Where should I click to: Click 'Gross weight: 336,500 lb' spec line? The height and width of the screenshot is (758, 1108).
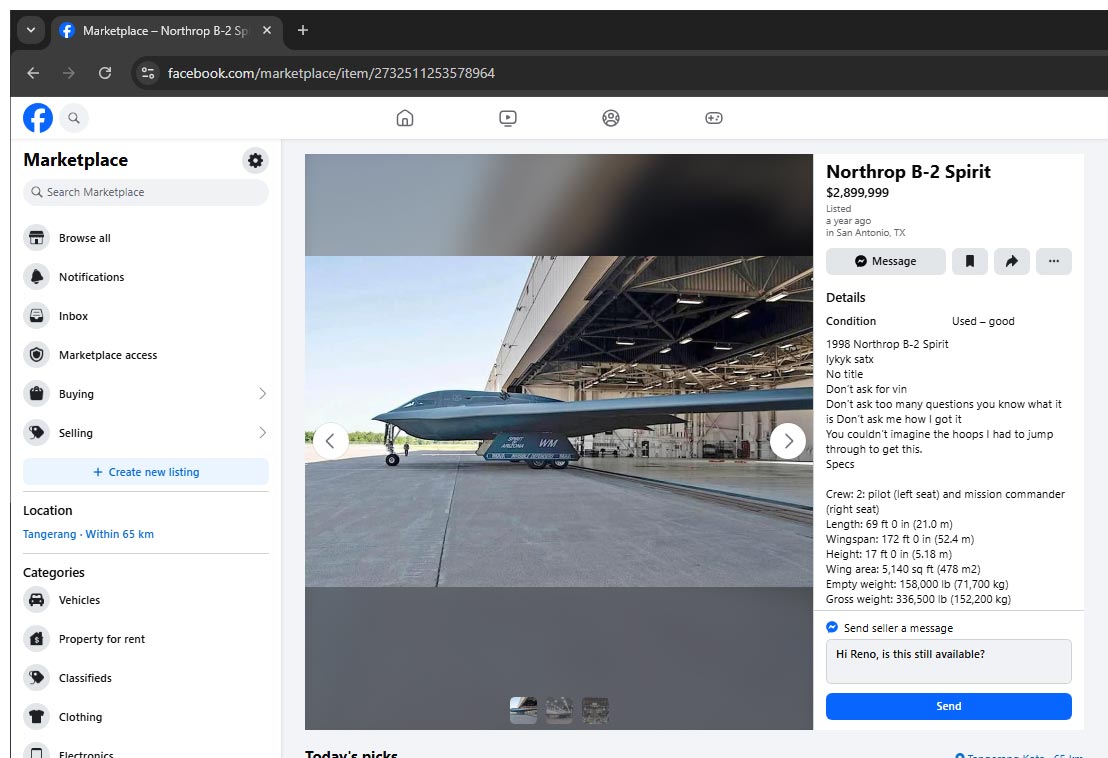tap(918, 599)
